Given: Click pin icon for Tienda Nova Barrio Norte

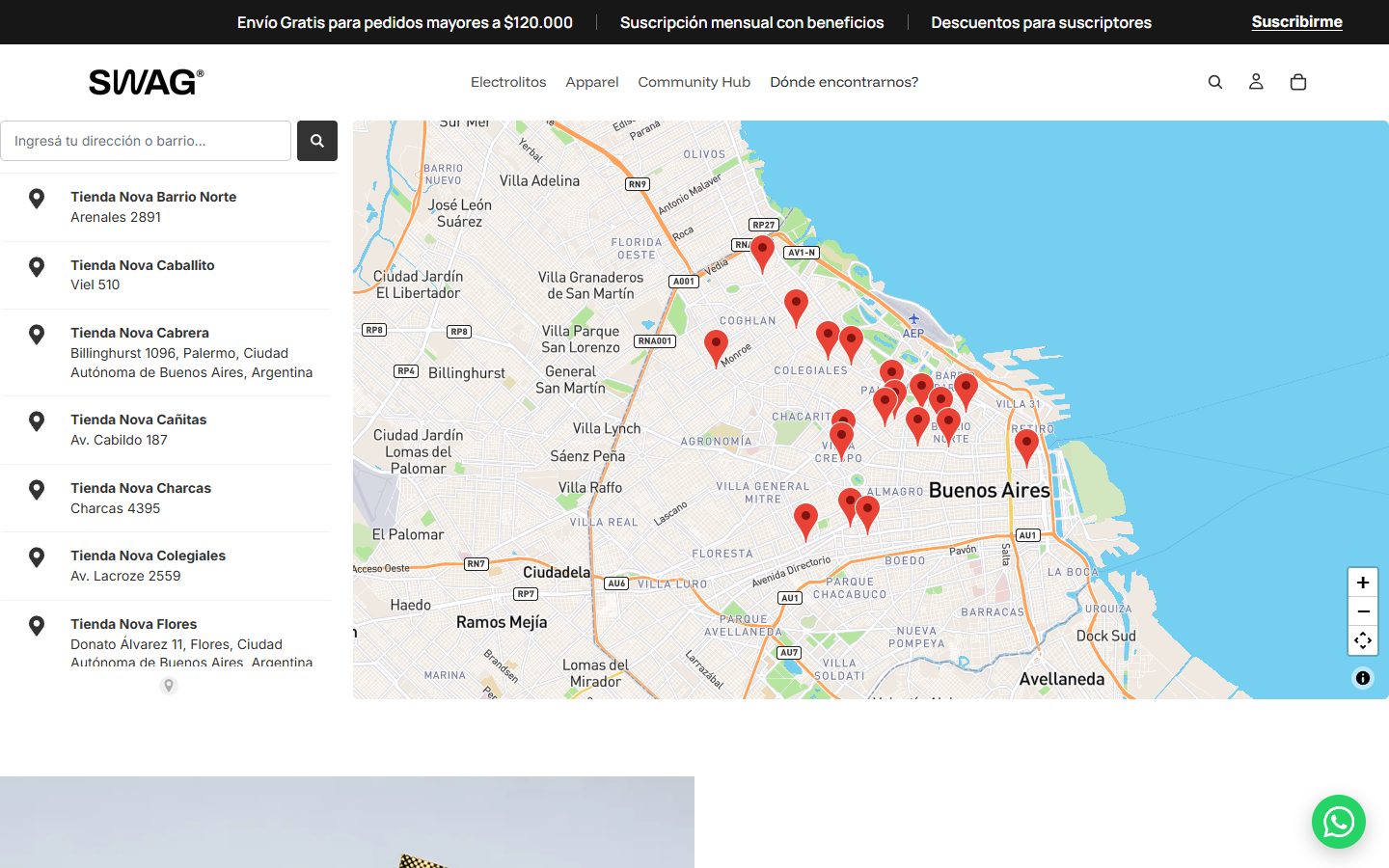Looking at the screenshot, I should pos(37,199).
